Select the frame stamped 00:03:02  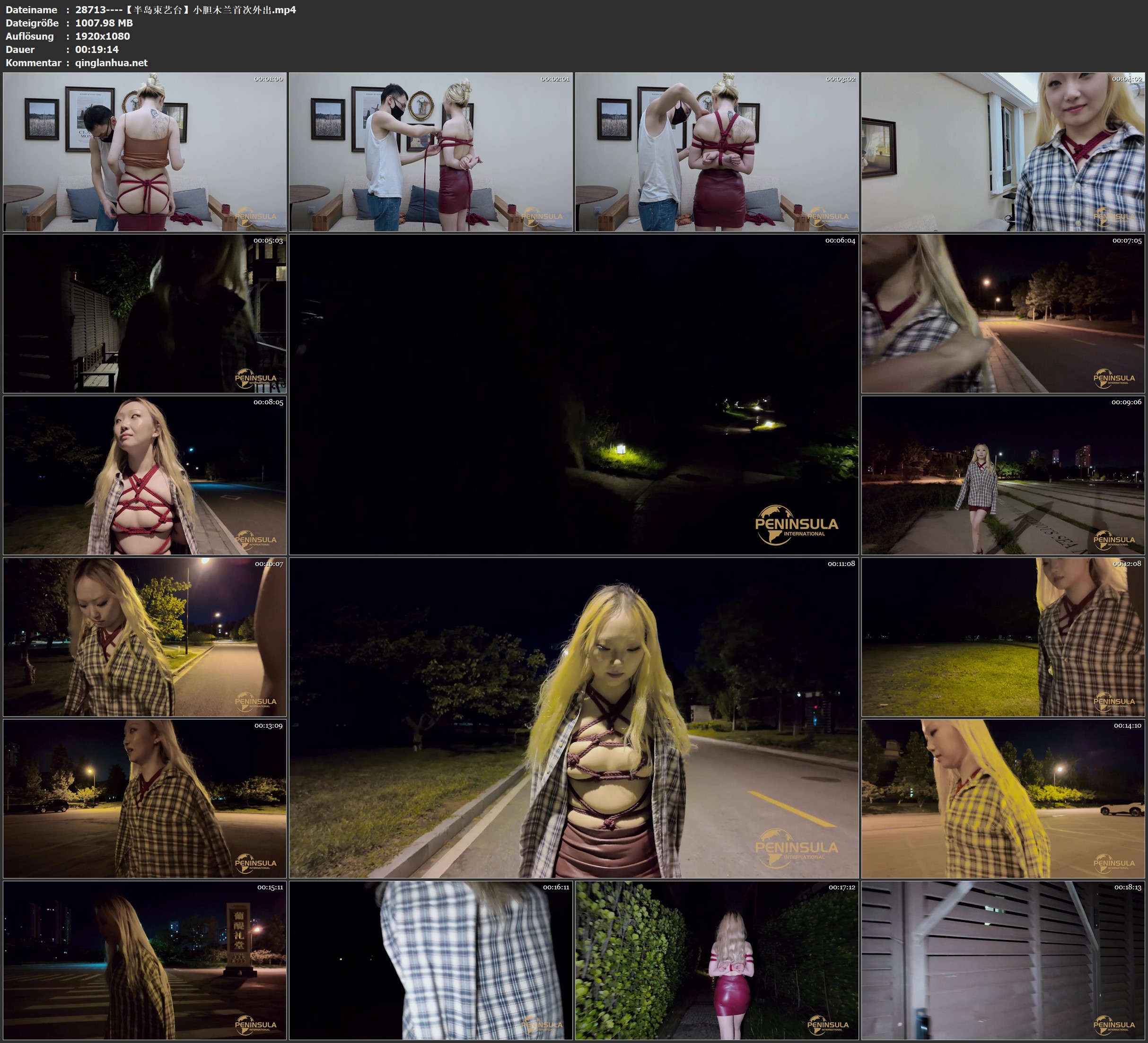[x=716, y=151]
